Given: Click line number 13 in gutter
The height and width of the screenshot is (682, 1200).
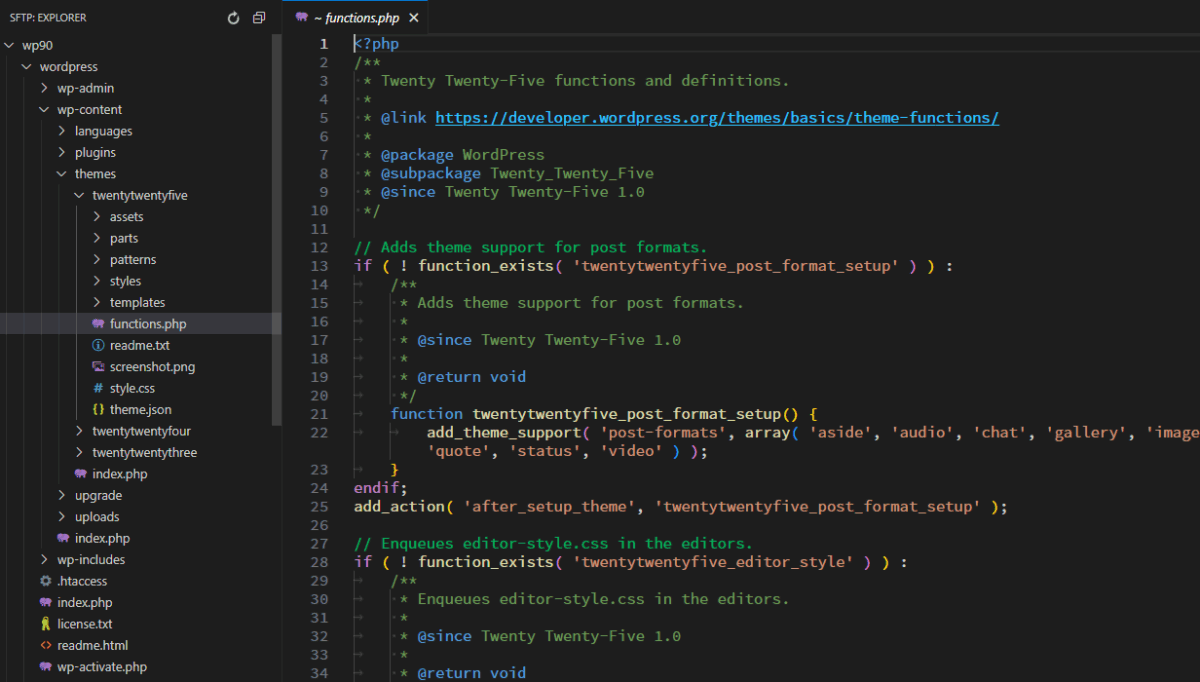Looking at the screenshot, I should [320, 266].
